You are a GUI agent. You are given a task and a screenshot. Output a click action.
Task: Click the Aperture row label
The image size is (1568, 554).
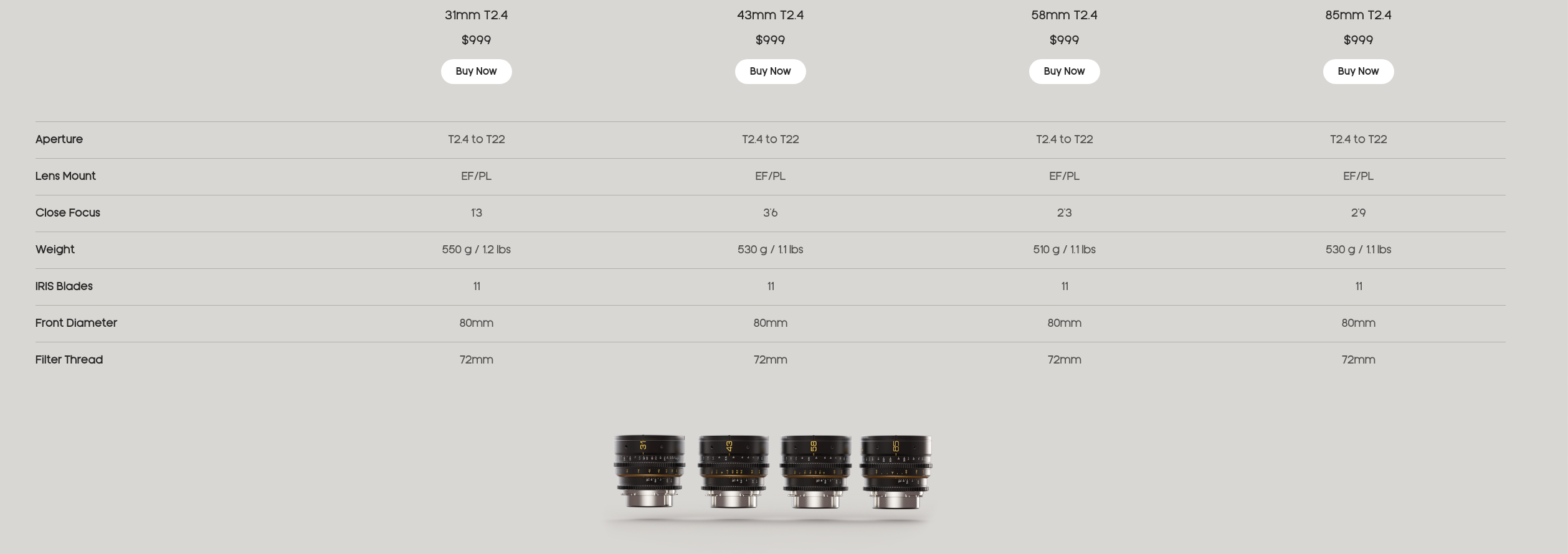[x=59, y=139]
